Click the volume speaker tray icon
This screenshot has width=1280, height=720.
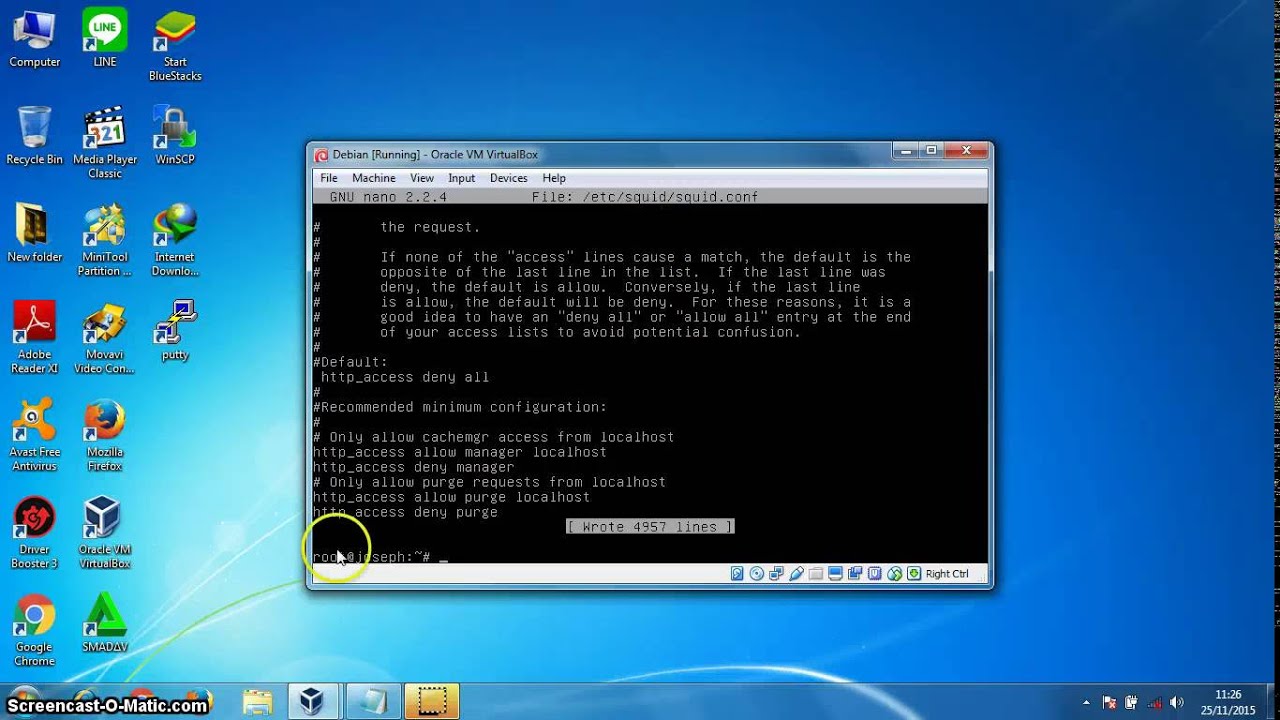pos(1177,702)
